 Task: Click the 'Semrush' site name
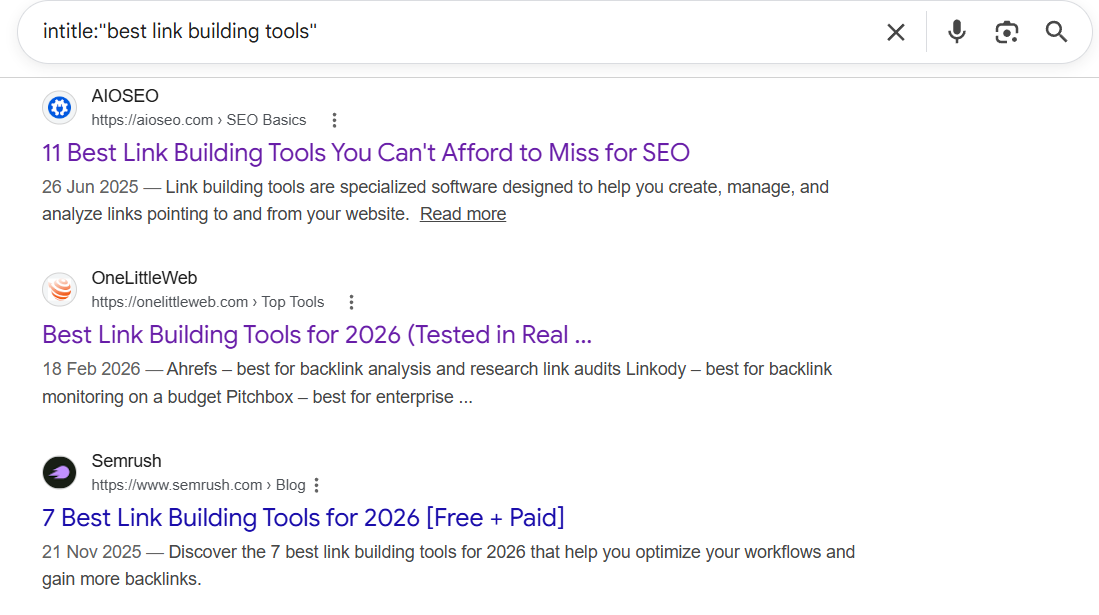126,461
